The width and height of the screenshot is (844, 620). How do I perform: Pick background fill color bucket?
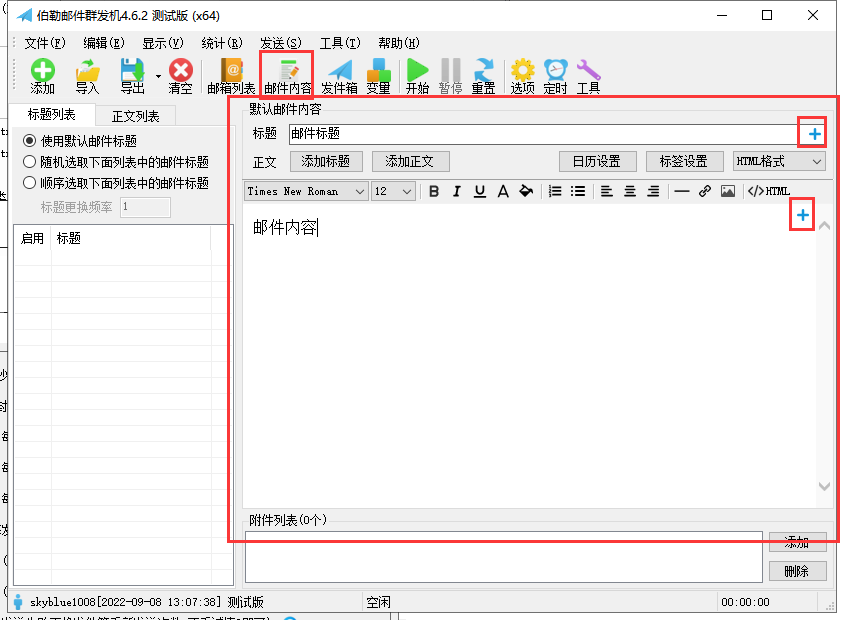[526, 192]
